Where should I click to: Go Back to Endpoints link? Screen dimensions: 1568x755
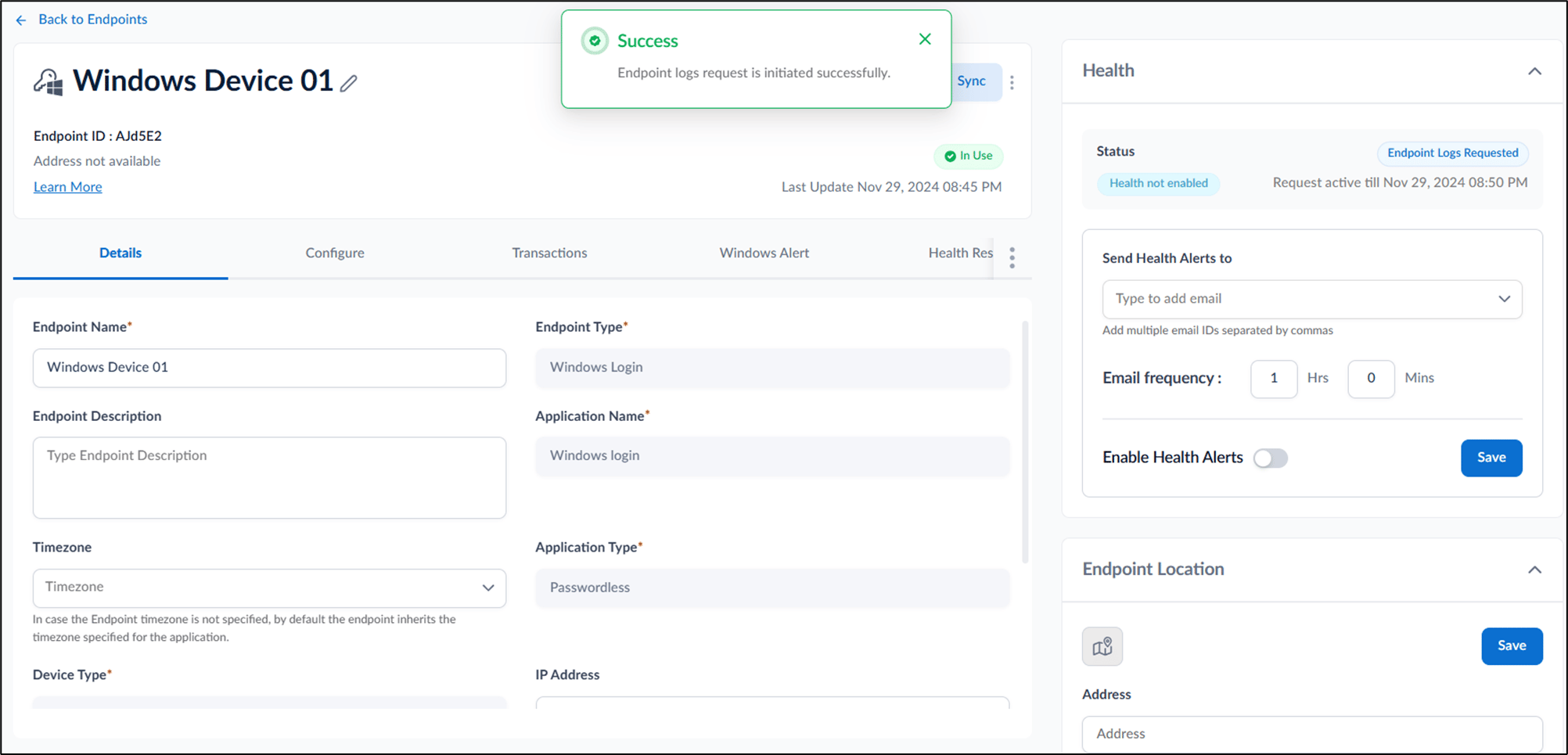coord(92,20)
